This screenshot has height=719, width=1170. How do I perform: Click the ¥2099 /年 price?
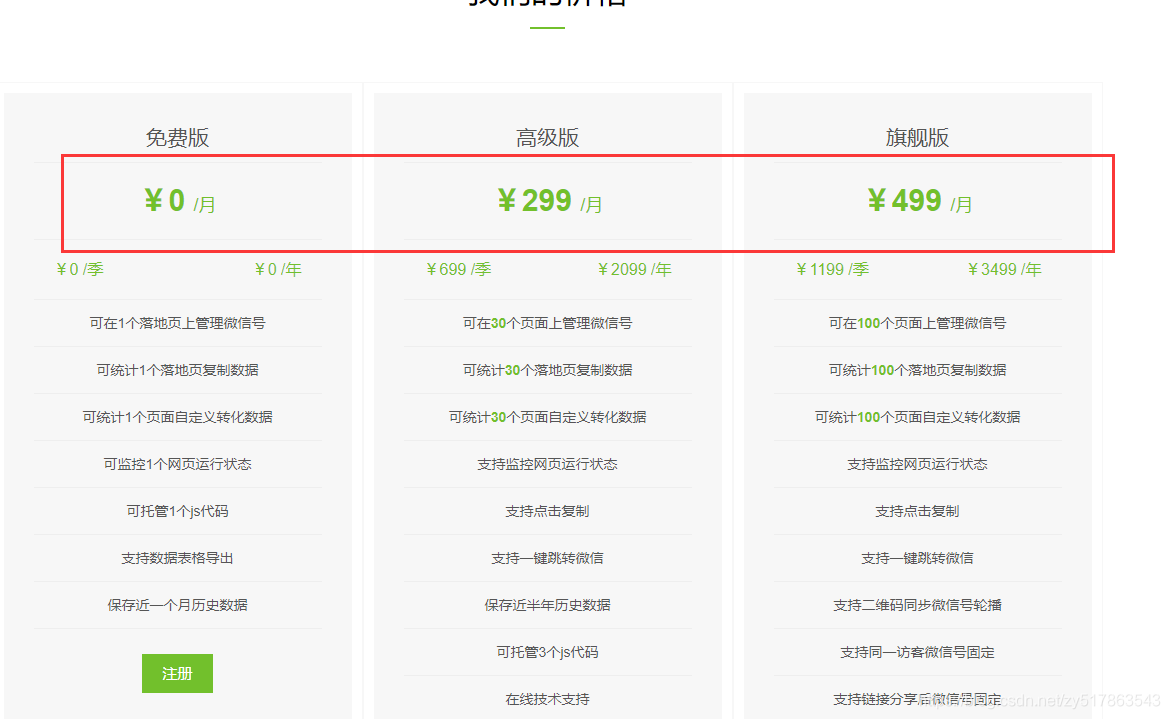[x=634, y=269]
